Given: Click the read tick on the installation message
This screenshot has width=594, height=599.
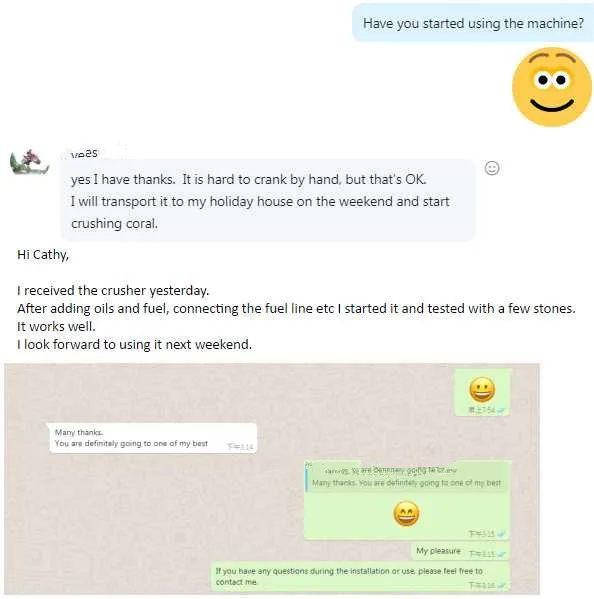Looking at the screenshot, I should [501, 585].
